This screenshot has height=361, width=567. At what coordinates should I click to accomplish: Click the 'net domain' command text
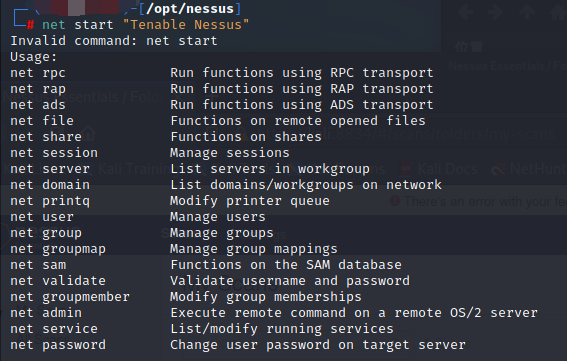tap(50, 185)
